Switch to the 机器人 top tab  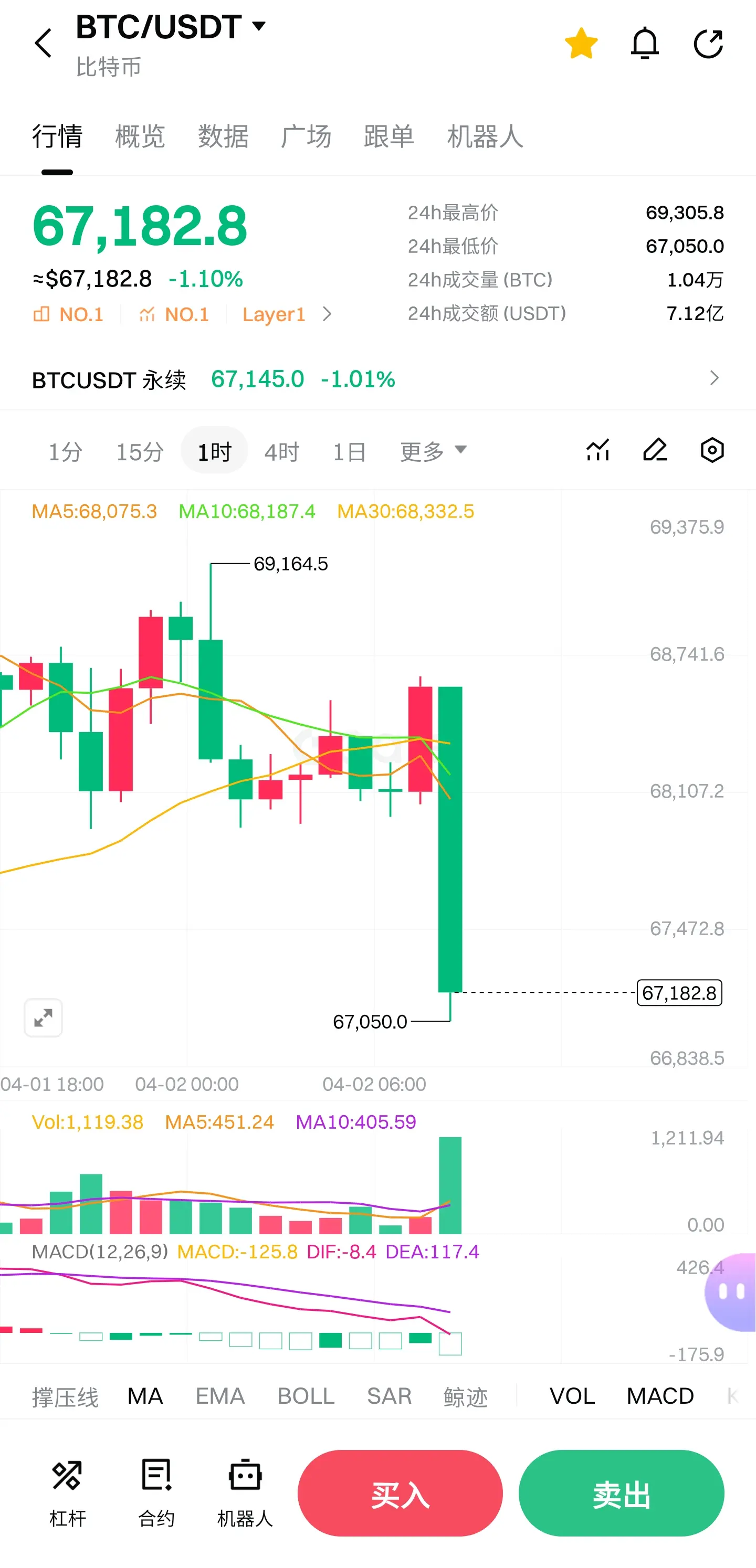click(485, 136)
